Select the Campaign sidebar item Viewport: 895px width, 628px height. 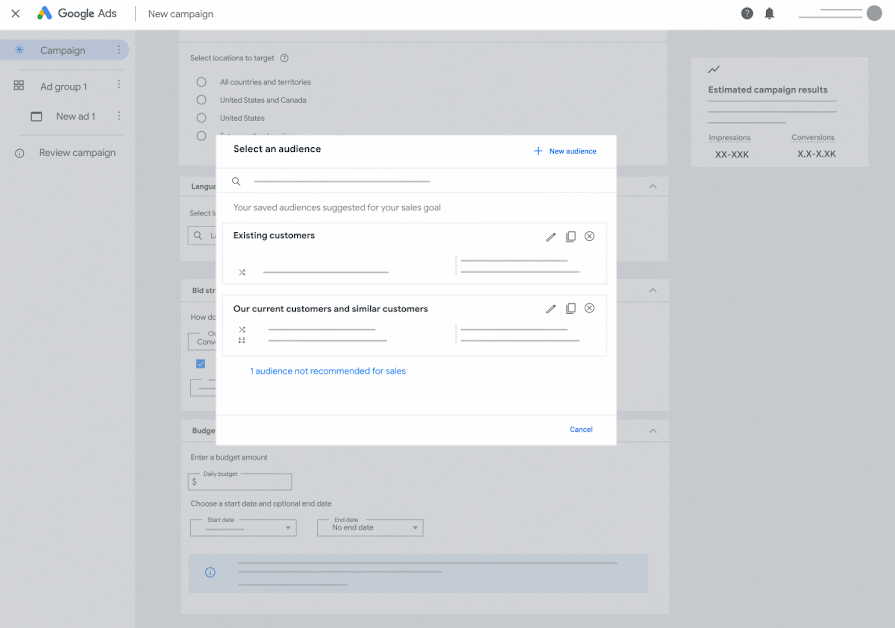[64, 50]
